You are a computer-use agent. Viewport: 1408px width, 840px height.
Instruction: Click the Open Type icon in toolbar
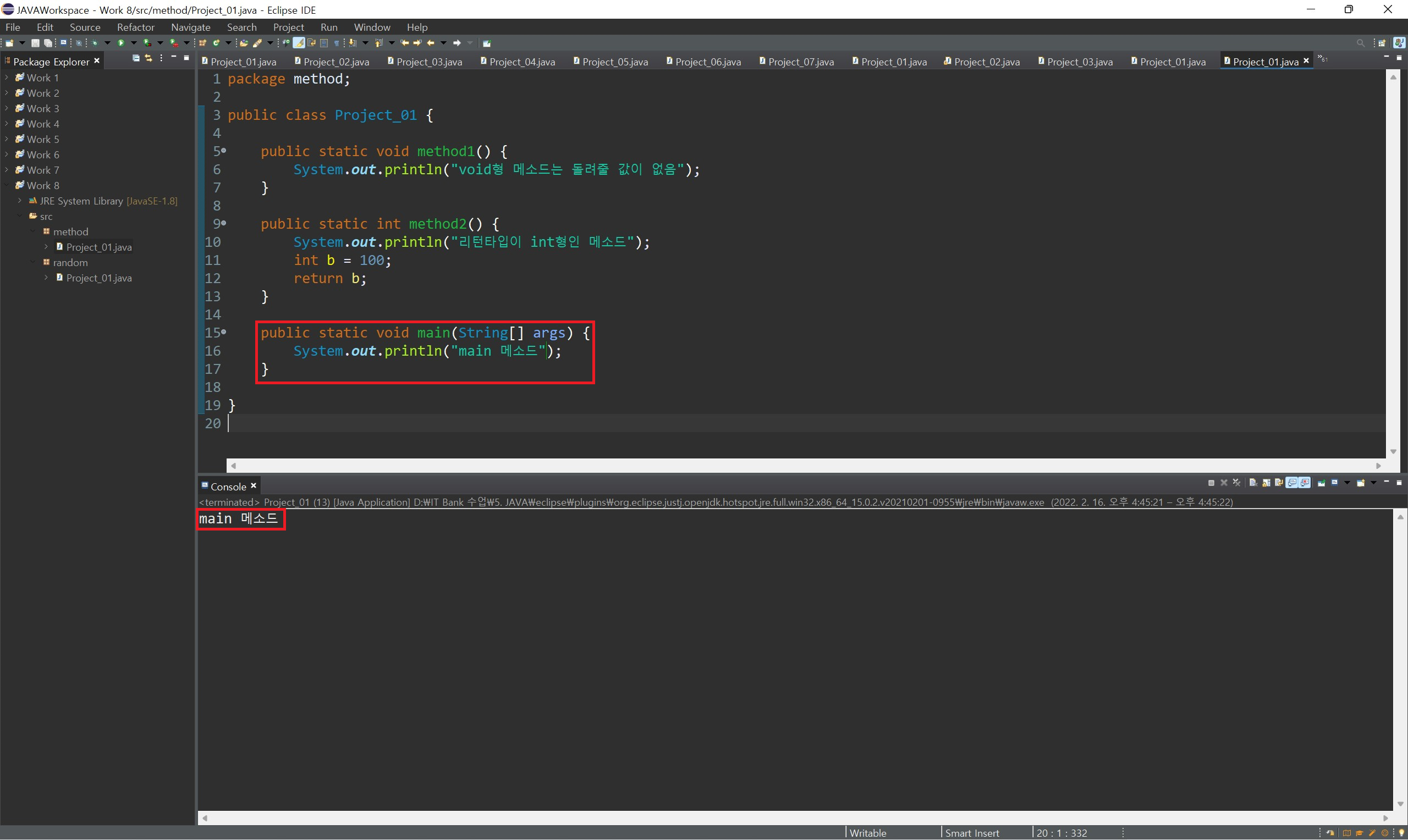(244, 43)
